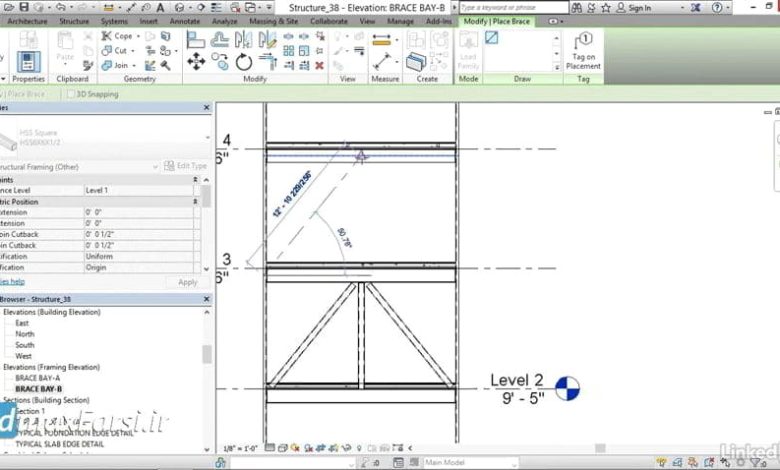The height and width of the screenshot is (470, 780).
Task: Click the Worksets icon in status bar
Action: coord(220,463)
